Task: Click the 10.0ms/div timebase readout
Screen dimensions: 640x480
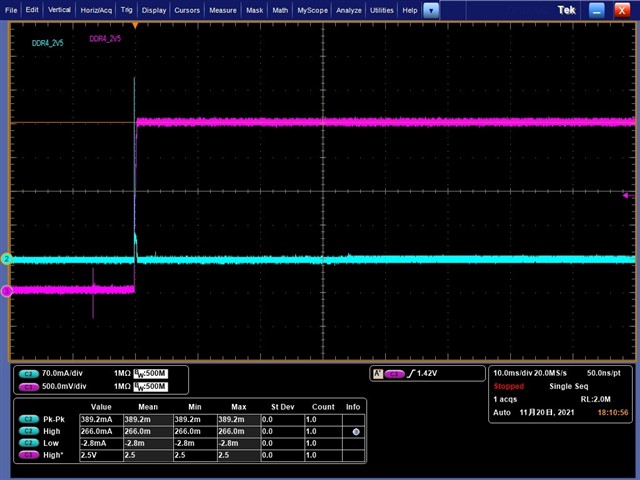Action: [512, 373]
